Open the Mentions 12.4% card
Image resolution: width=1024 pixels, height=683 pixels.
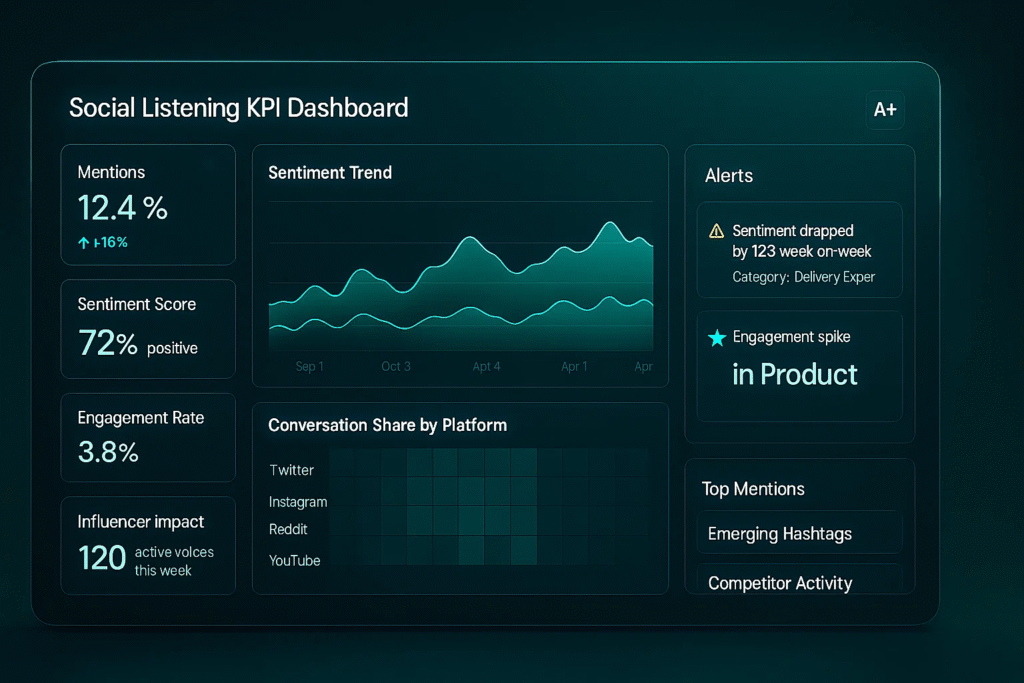[x=148, y=204]
